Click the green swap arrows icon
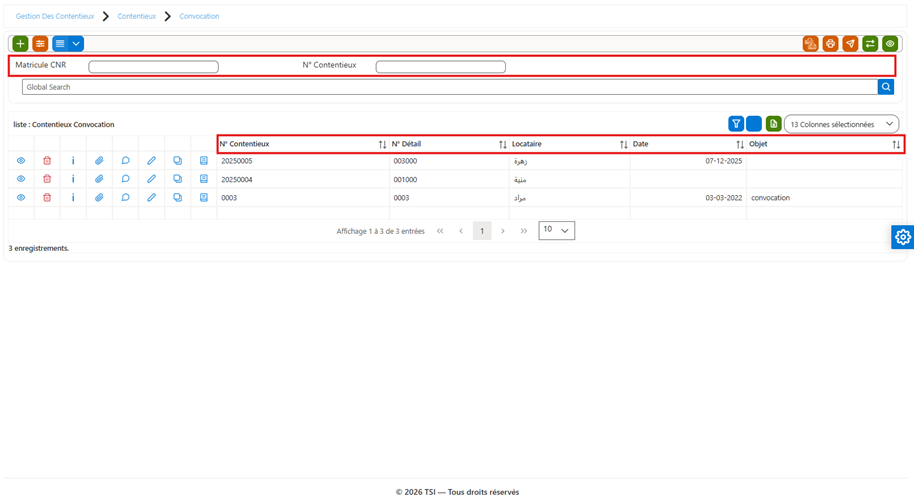 870,44
